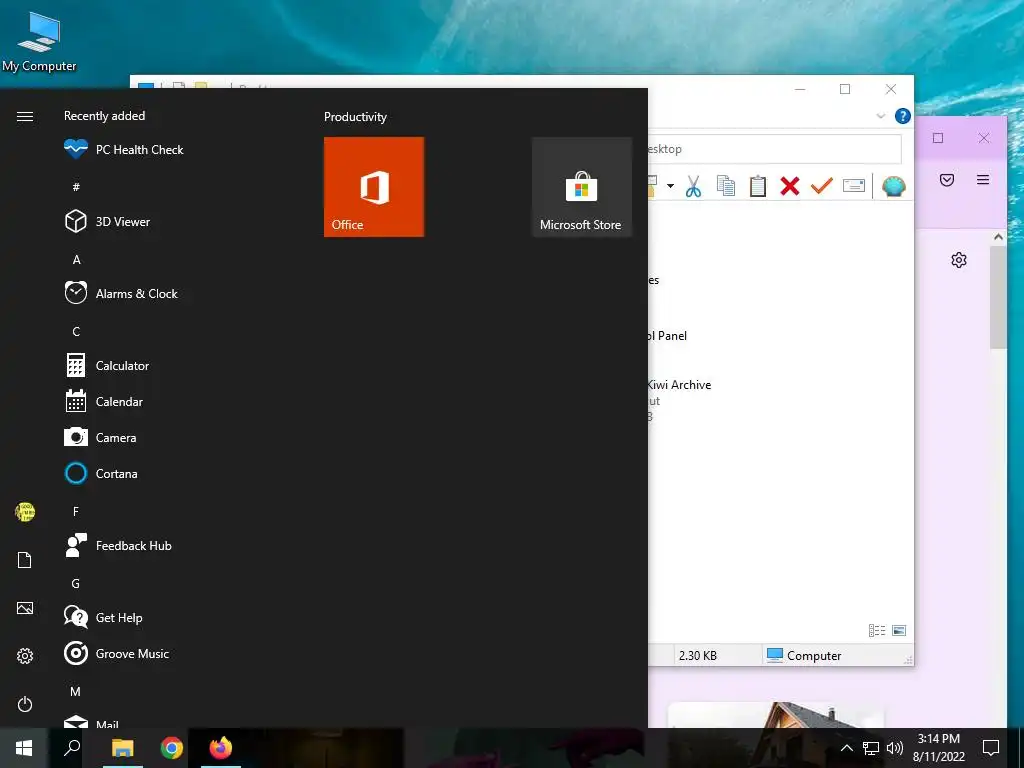Open taskbar Search magnifier
This screenshot has height=768, width=1024.
72,748
